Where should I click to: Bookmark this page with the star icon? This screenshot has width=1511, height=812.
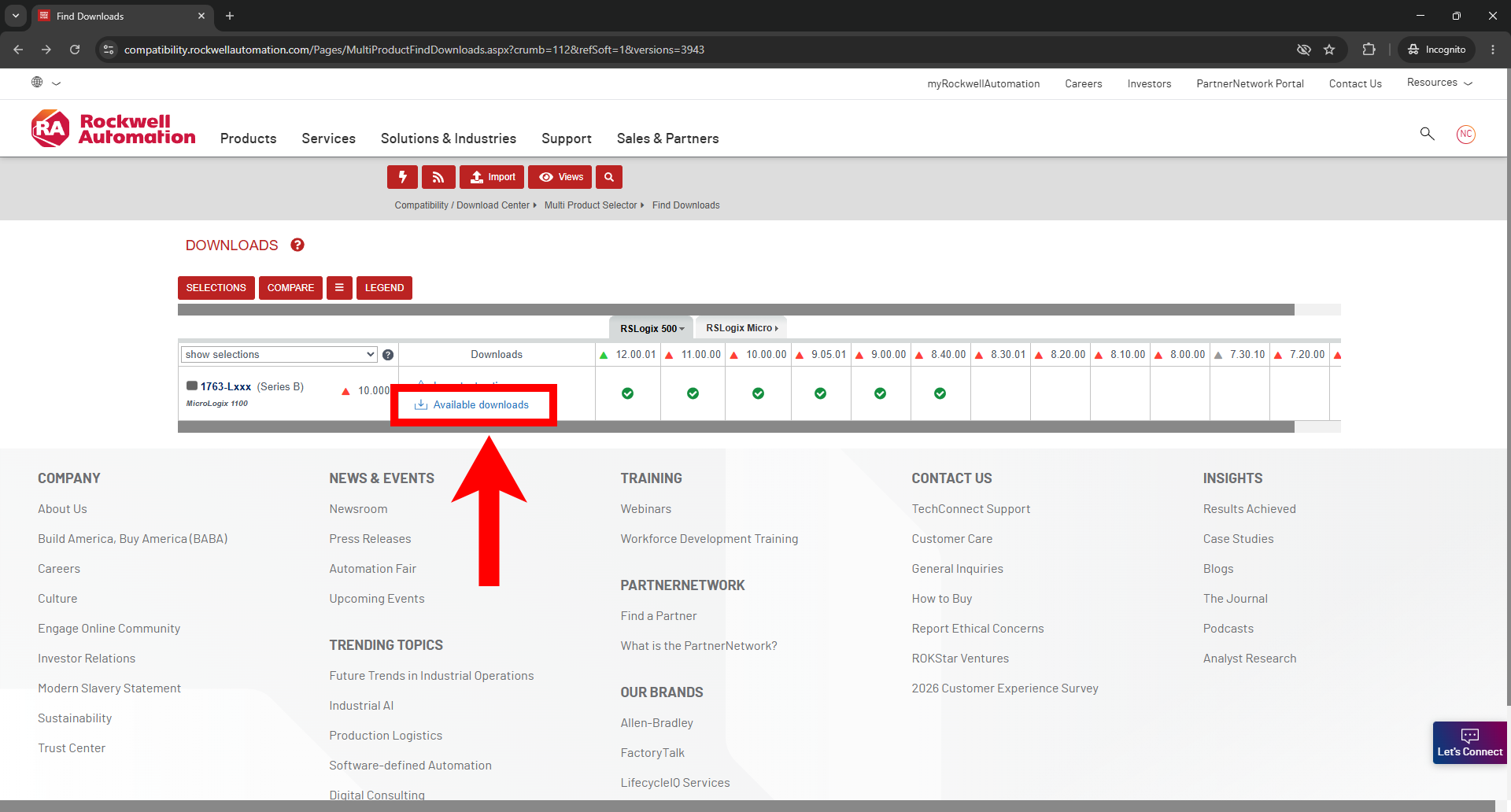[1329, 50]
